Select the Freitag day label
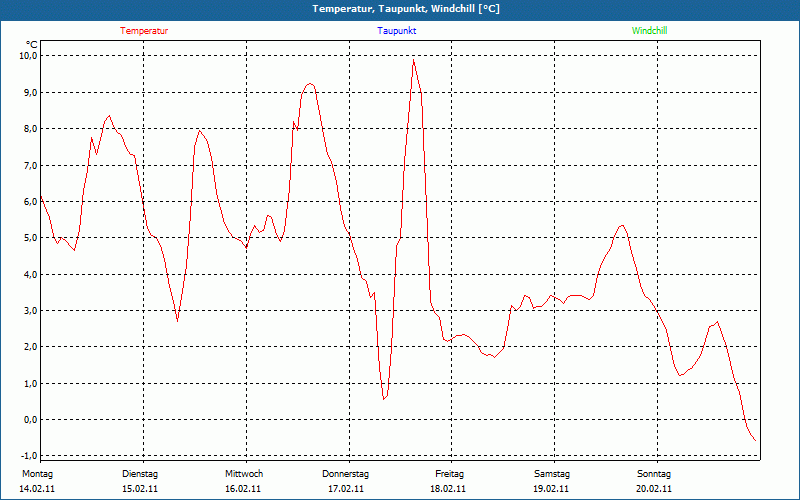 tap(450, 474)
